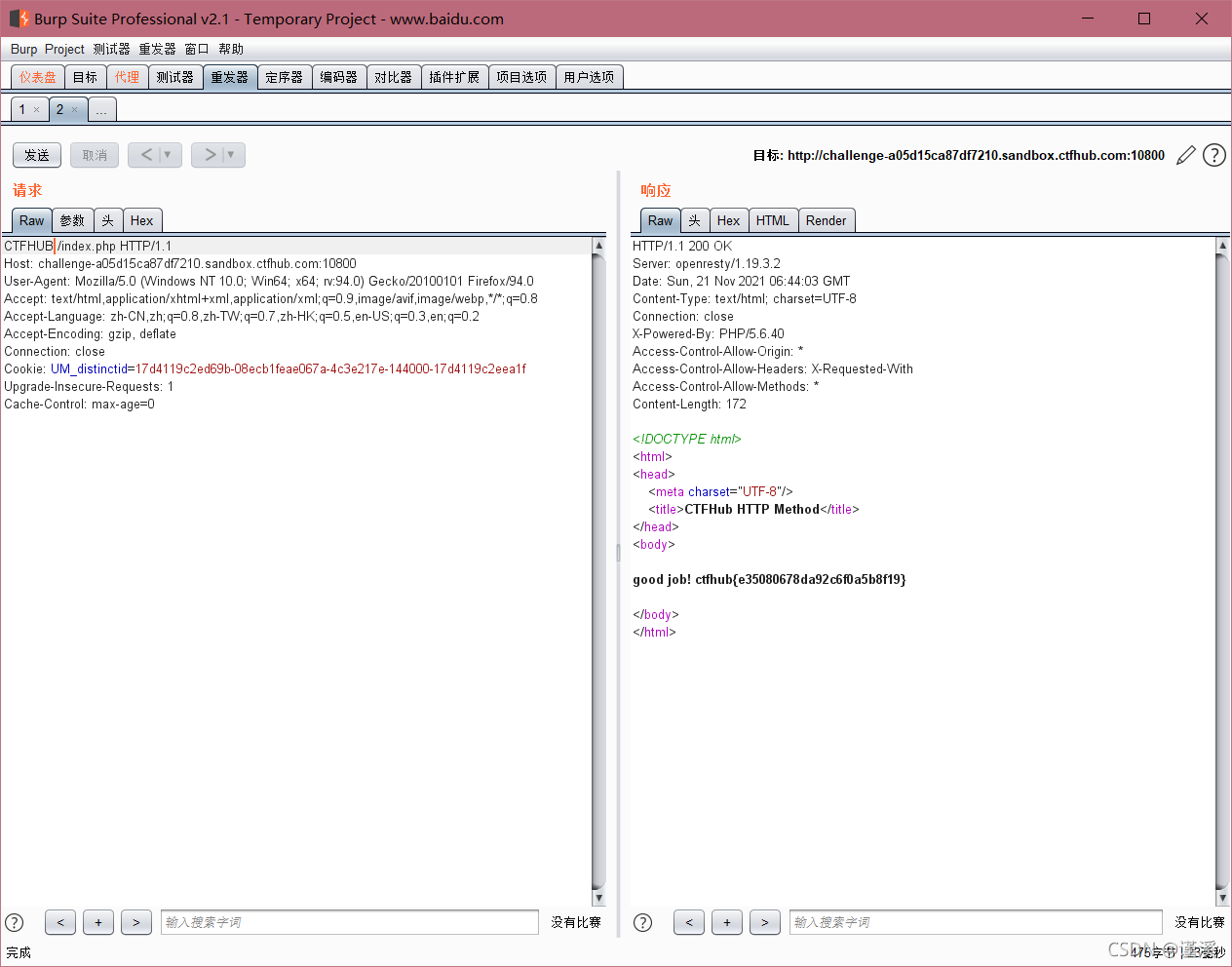
Task: Click the 取消 (Cancel) button
Action: [x=95, y=155]
